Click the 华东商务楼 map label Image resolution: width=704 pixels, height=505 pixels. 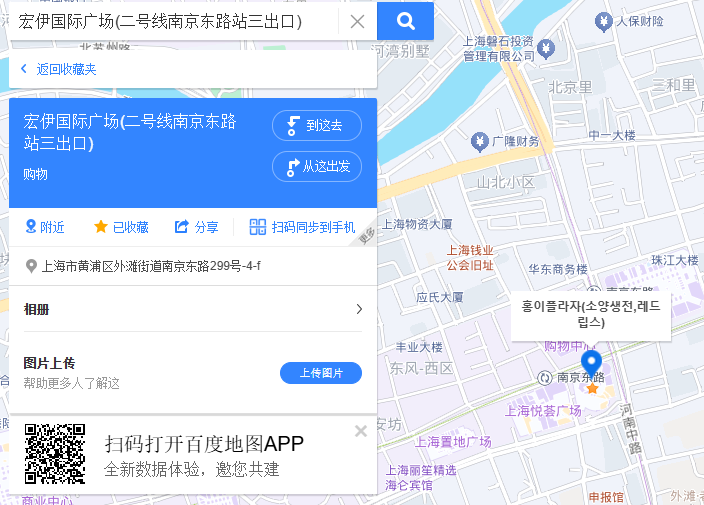(x=558, y=269)
